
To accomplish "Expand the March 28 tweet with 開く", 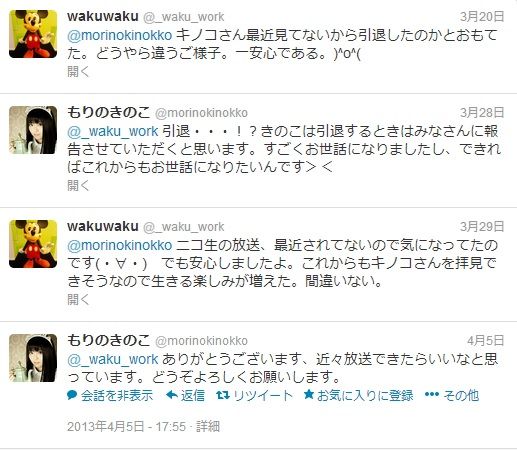I will [x=78, y=185].
